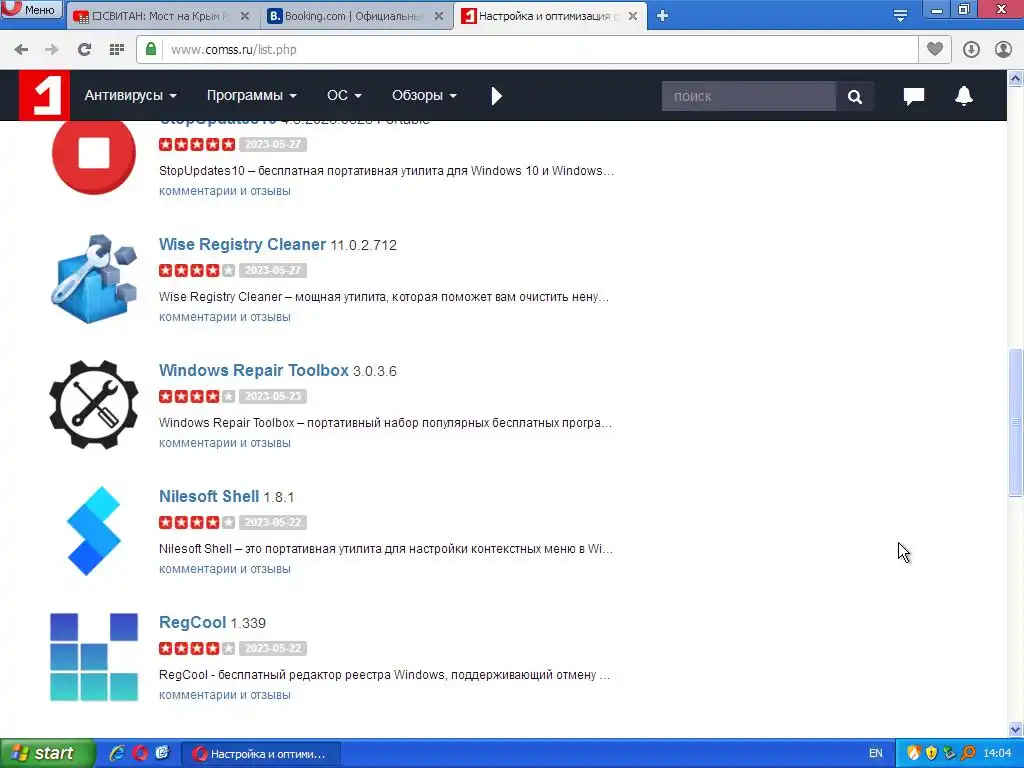Expand the Обзоры dropdown menu
The width and height of the screenshot is (1024, 768).
pos(424,95)
